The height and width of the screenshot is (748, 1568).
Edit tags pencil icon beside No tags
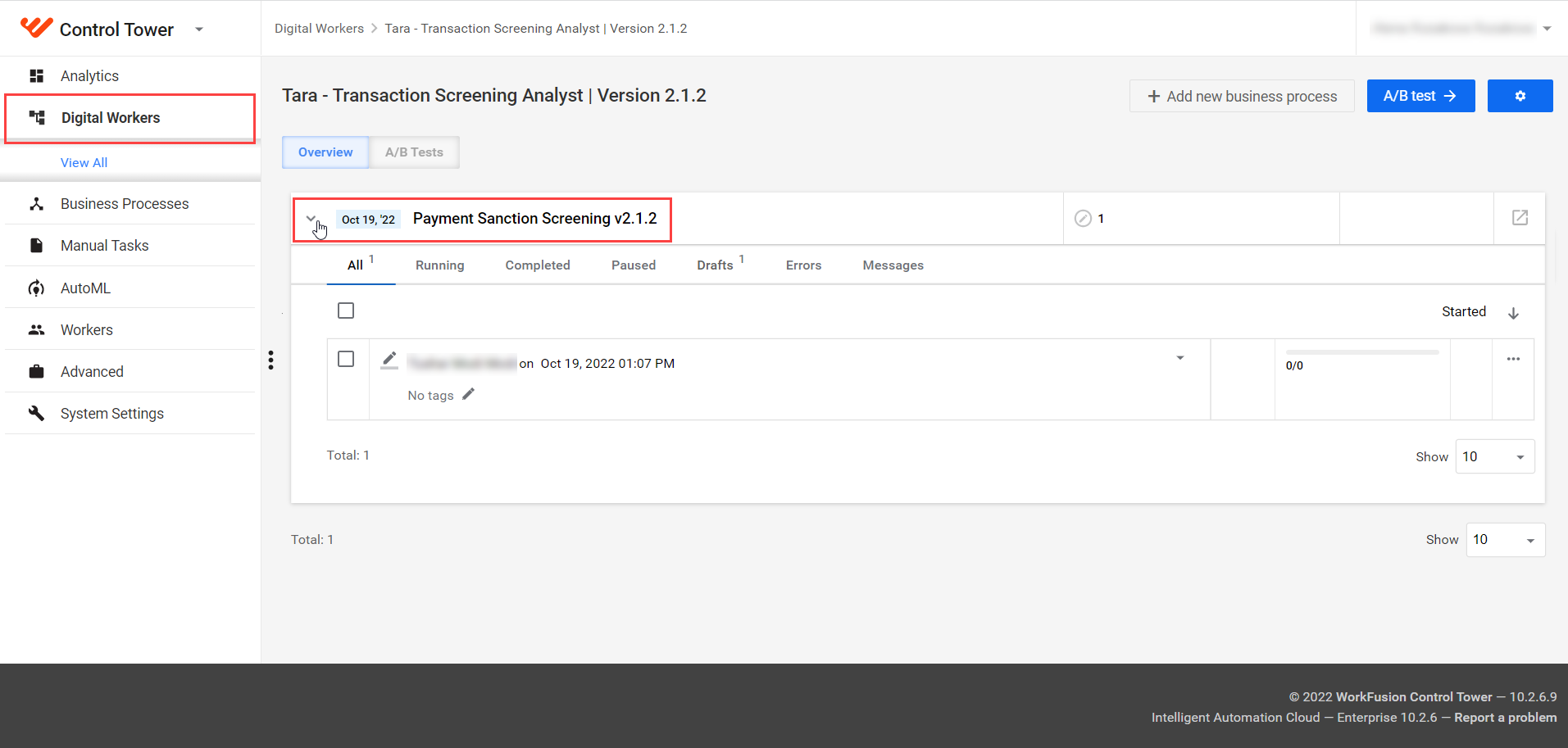(468, 394)
